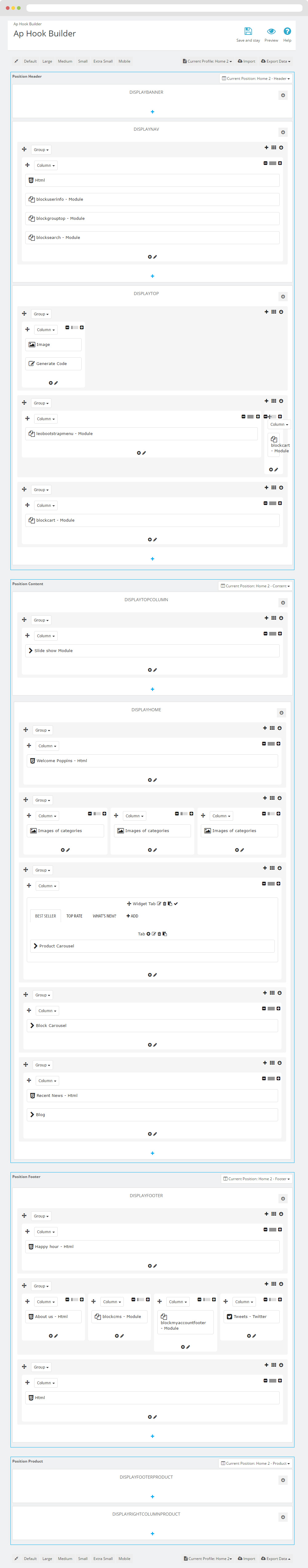This screenshot has height=1568, width=308.
Task: Increase width of the Image column
Action: point(82,327)
